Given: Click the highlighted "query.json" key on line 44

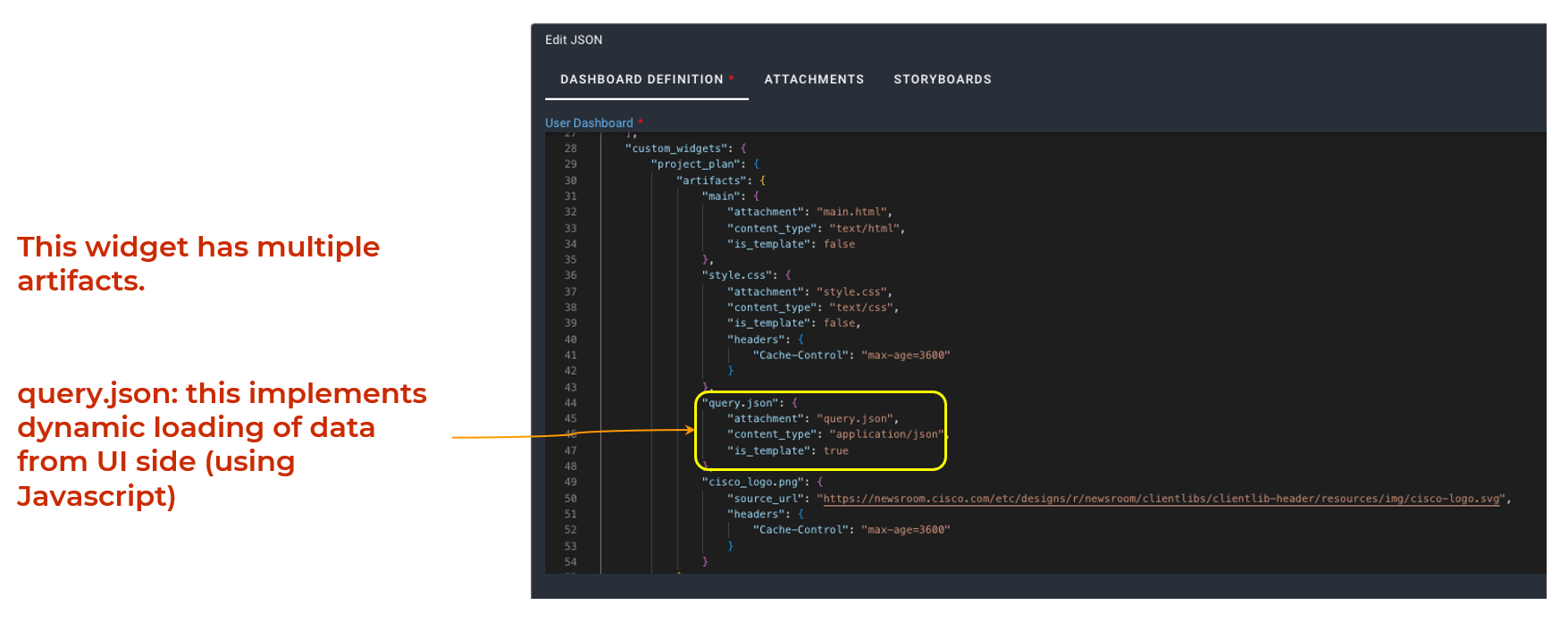Looking at the screenshot, I should (741, 403).
